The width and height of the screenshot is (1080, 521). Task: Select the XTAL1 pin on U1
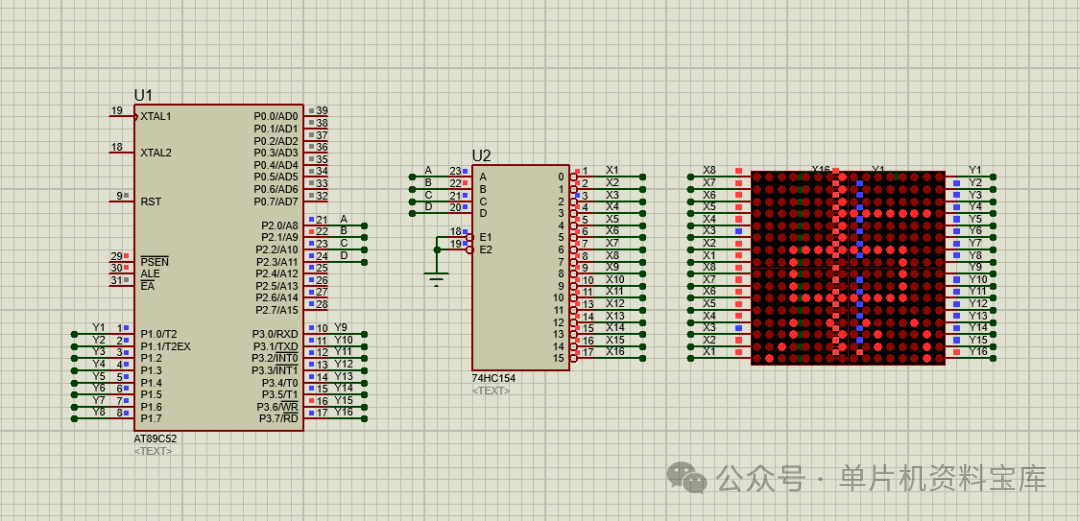click(x=156, y=116)
